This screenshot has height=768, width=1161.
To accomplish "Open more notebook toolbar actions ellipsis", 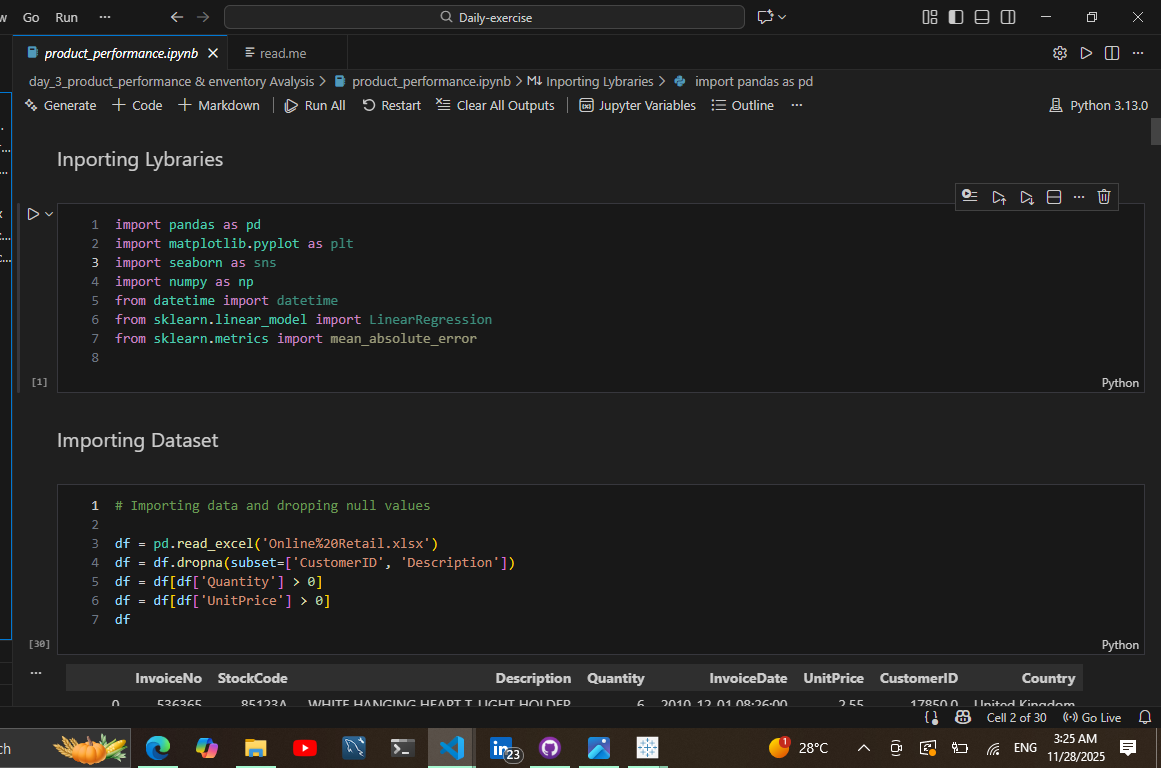I will tap(796, 105).
